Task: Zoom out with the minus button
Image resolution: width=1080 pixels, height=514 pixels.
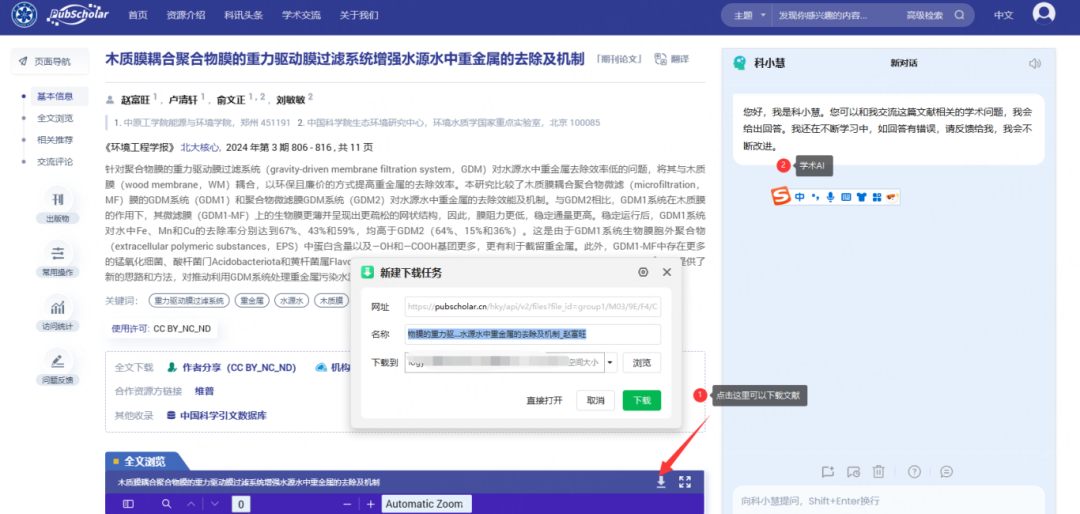Action: (347, 504)
